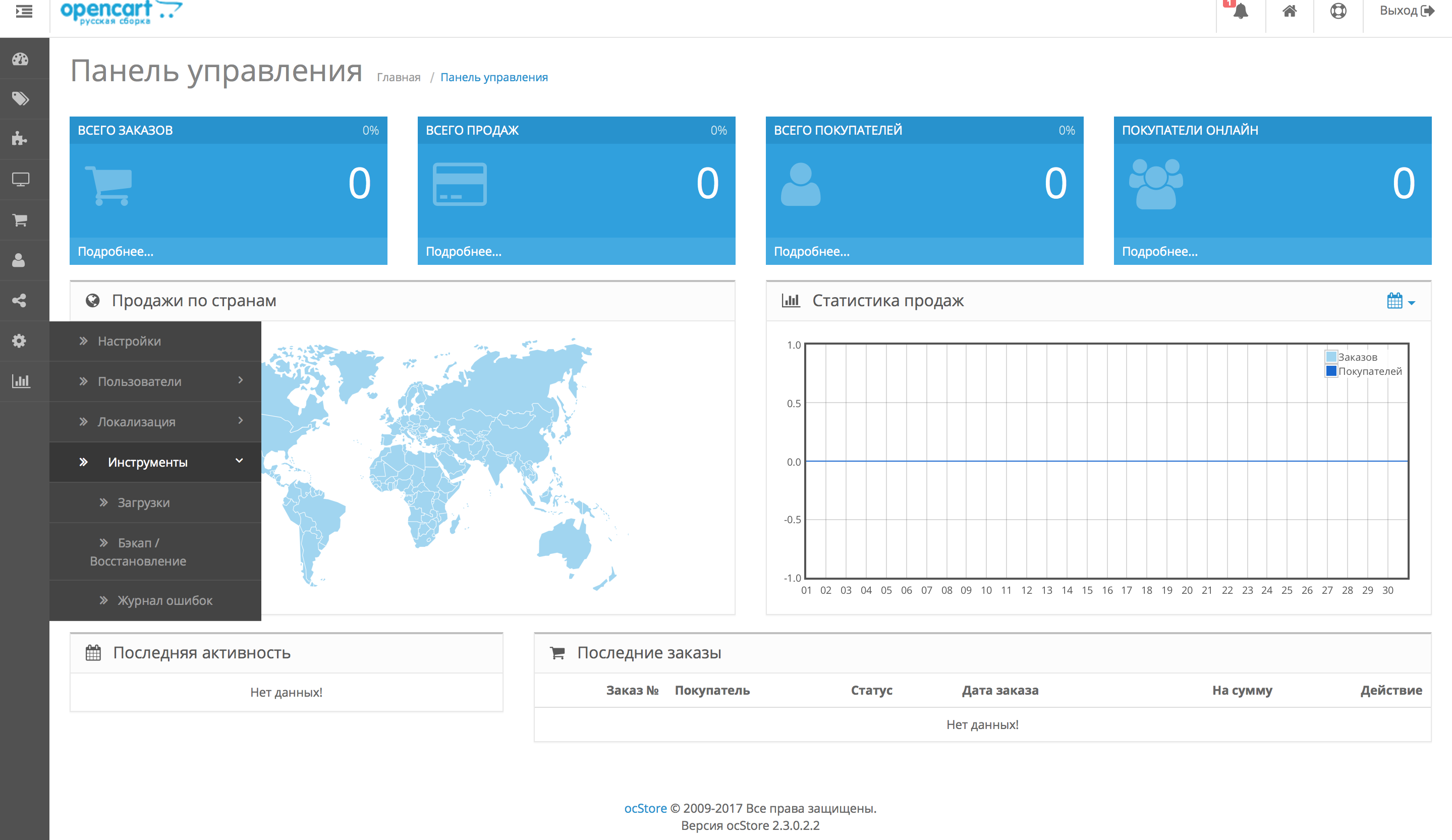The height and width of the screenshot is (840, 1452).
Task: Click the Покупатели онлайн tile heading
Action: (x=1190, y=130)
